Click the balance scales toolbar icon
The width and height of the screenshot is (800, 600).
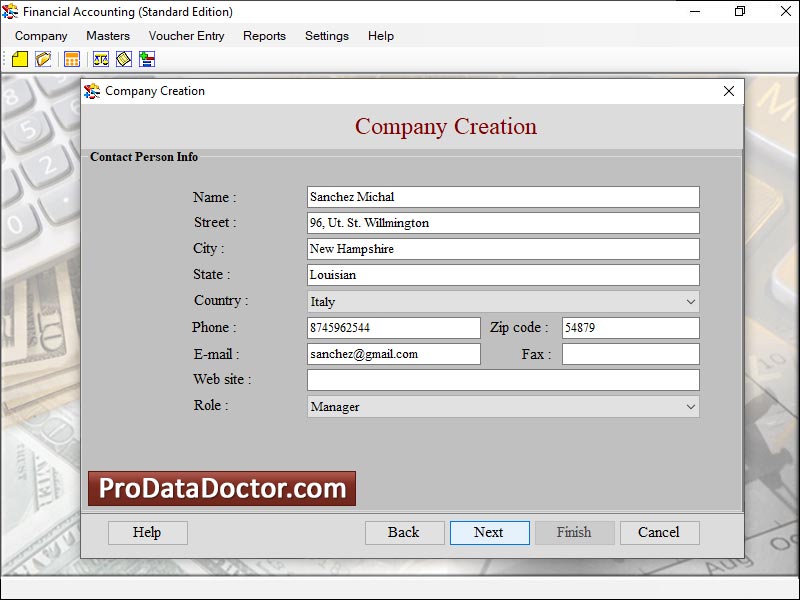(100, 59)
